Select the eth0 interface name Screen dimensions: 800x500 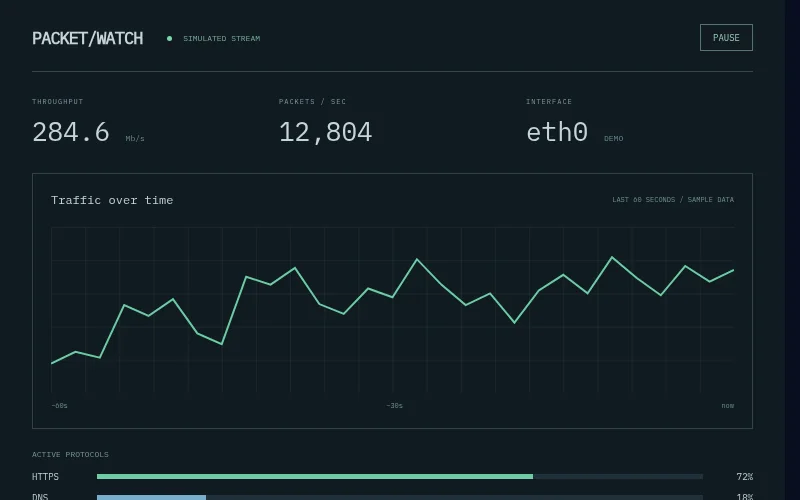pos(557,132)
